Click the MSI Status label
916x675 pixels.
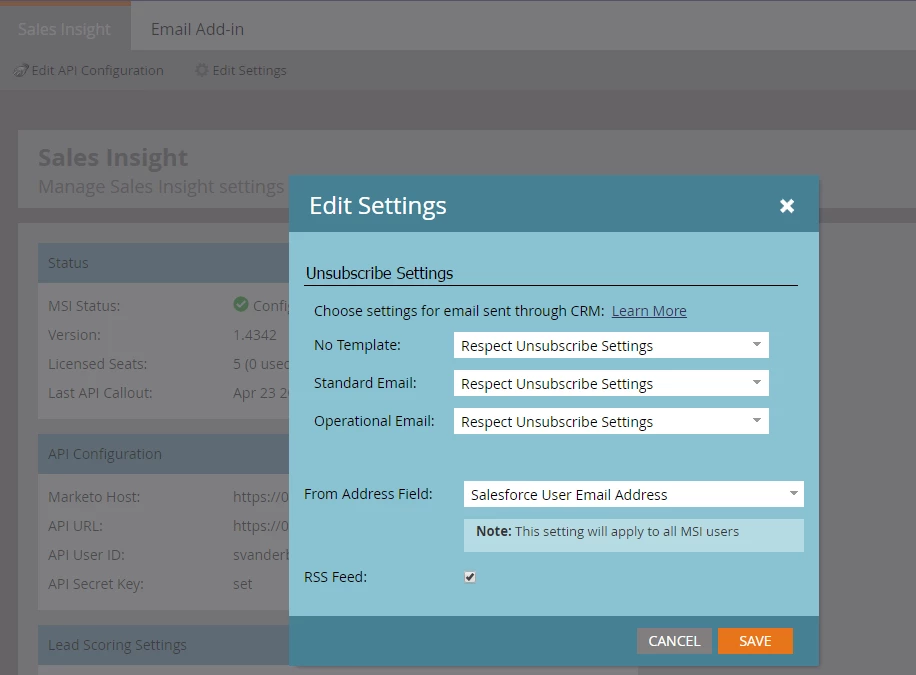tap(84, 306)
